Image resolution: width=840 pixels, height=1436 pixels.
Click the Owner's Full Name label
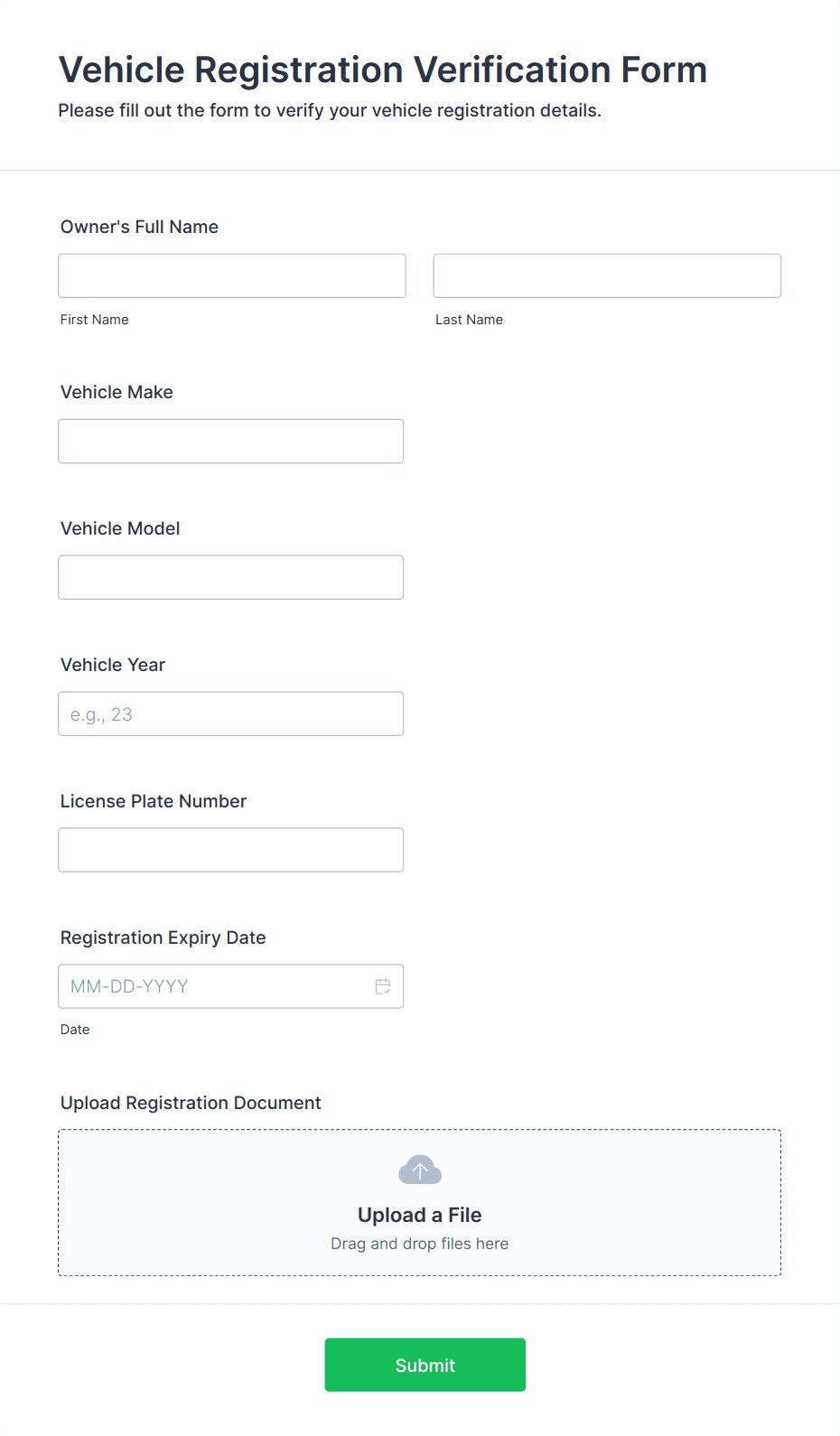139,227
